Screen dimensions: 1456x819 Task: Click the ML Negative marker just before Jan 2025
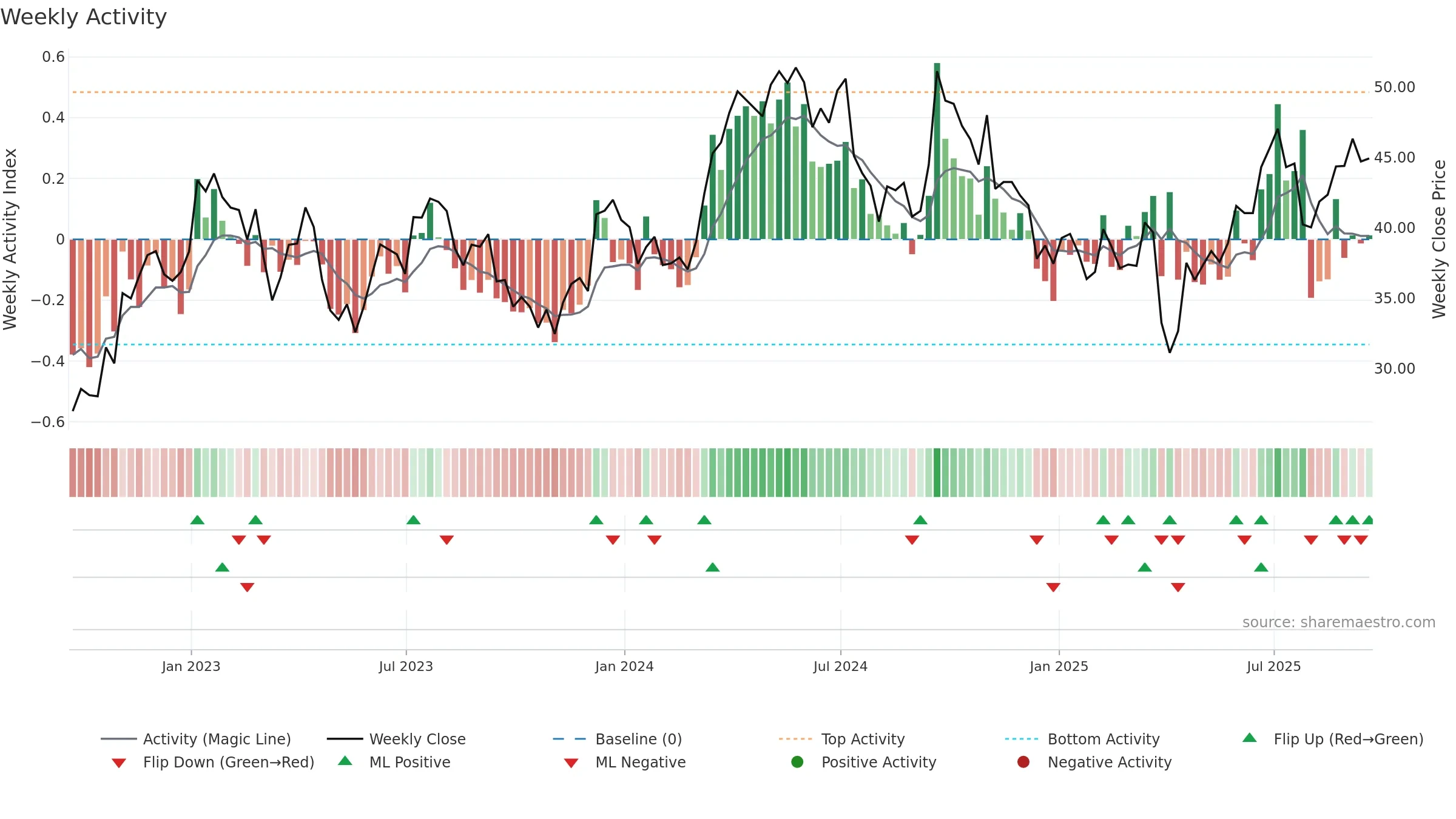click(1053, 587)
